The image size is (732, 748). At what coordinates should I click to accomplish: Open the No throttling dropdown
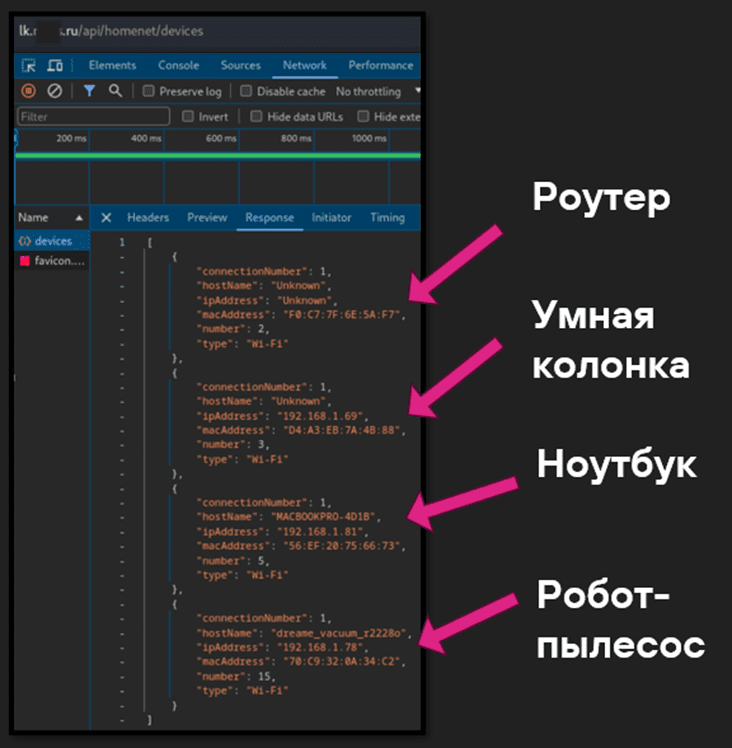(x=375, y=92)
